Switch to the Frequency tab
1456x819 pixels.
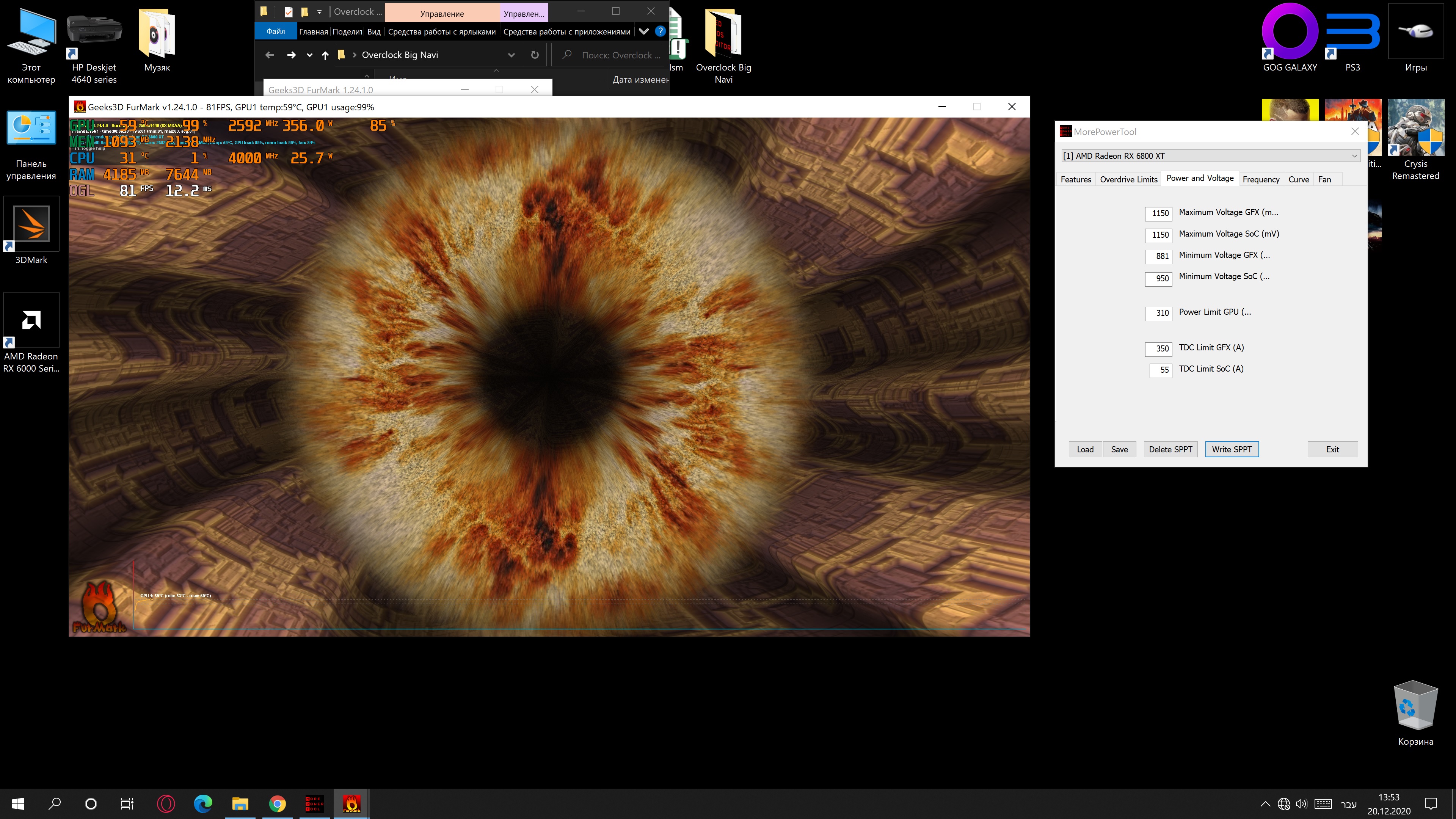[x=1260, y=179]
